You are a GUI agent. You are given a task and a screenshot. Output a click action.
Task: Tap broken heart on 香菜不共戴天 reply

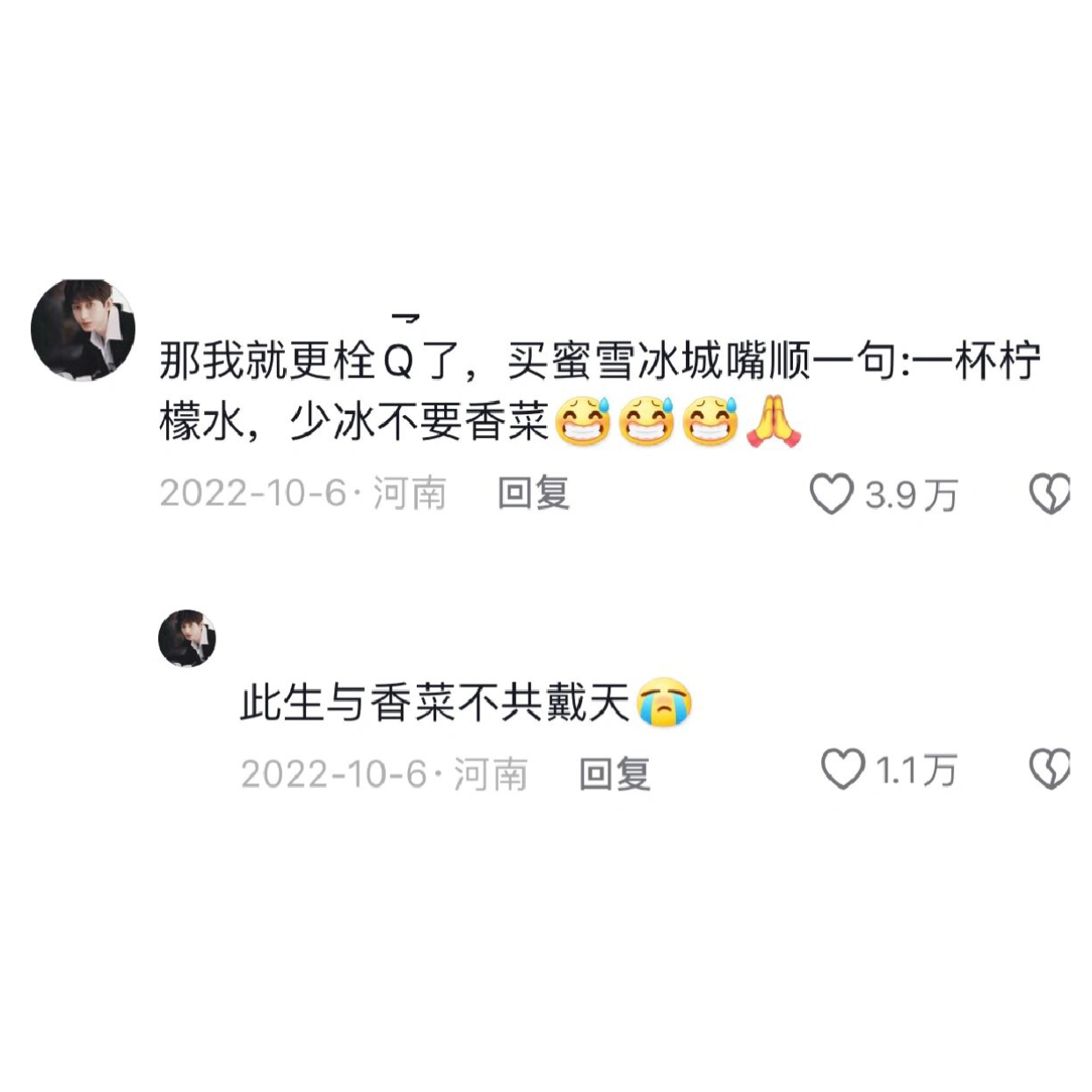1050,770
